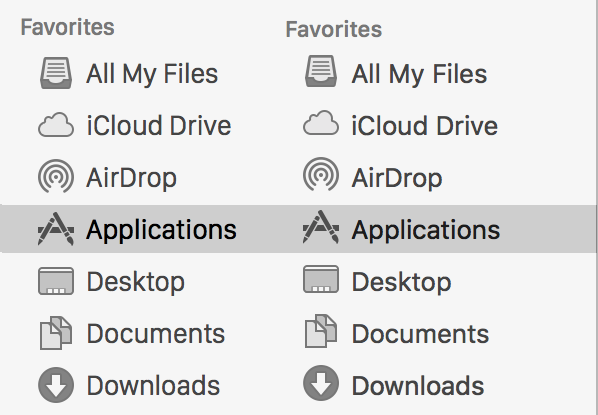This screenshot has height=415, width=598.
Task: Click the AirDrop icon in right sidebar
Action: click(321, 175)
